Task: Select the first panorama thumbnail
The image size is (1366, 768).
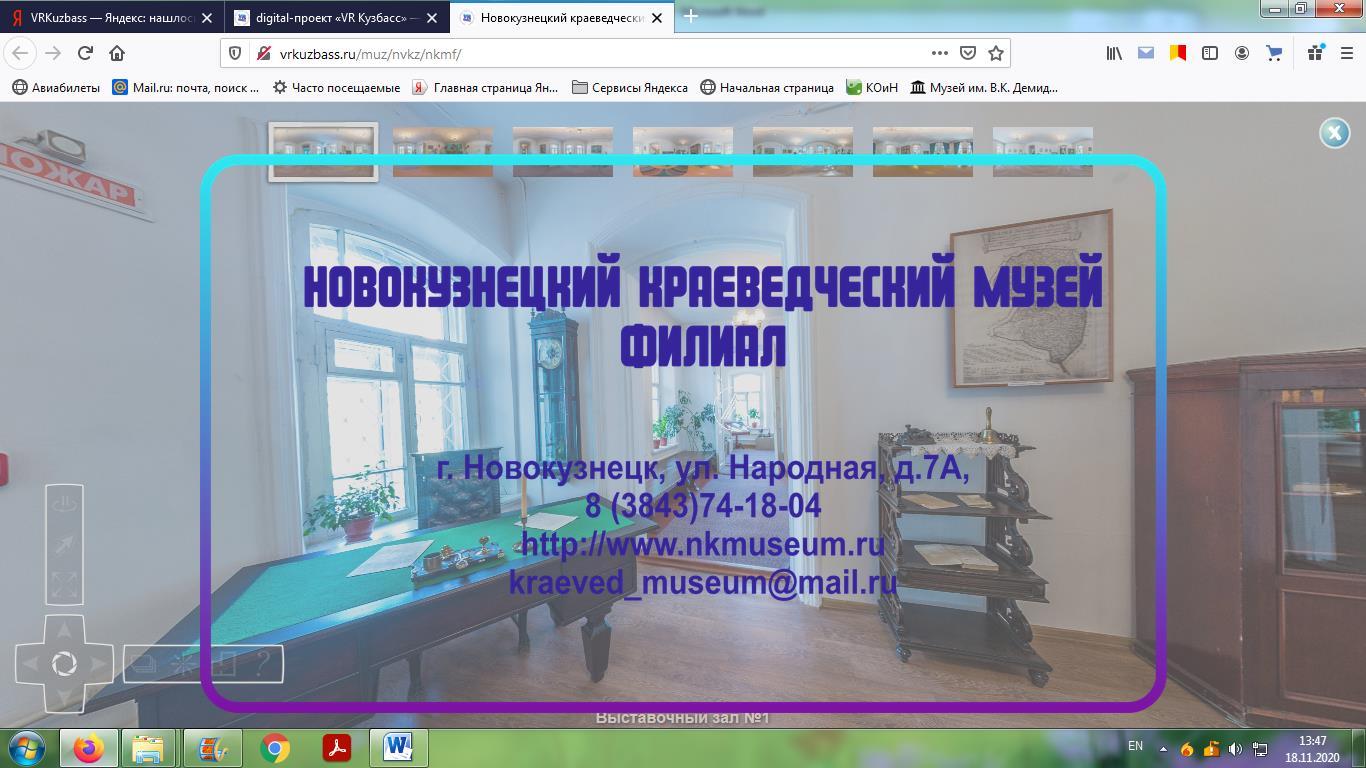Action: tap(323, 152)
